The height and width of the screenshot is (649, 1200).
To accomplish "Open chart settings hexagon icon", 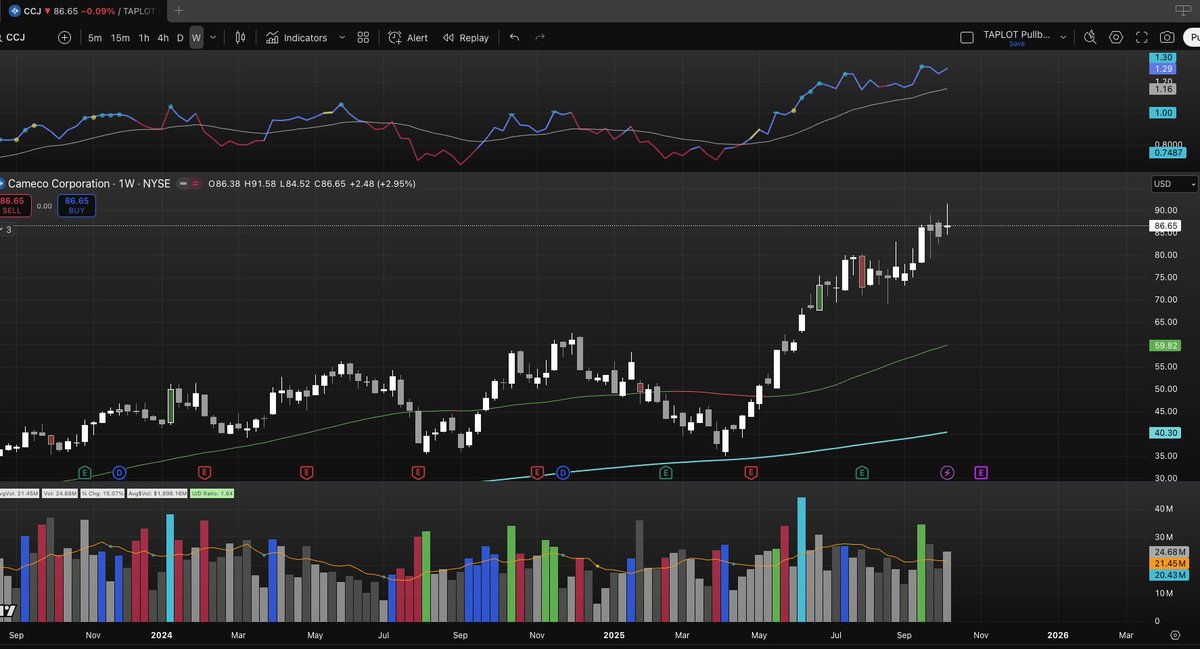I will pyautogui.click(x=1116, y=37).
